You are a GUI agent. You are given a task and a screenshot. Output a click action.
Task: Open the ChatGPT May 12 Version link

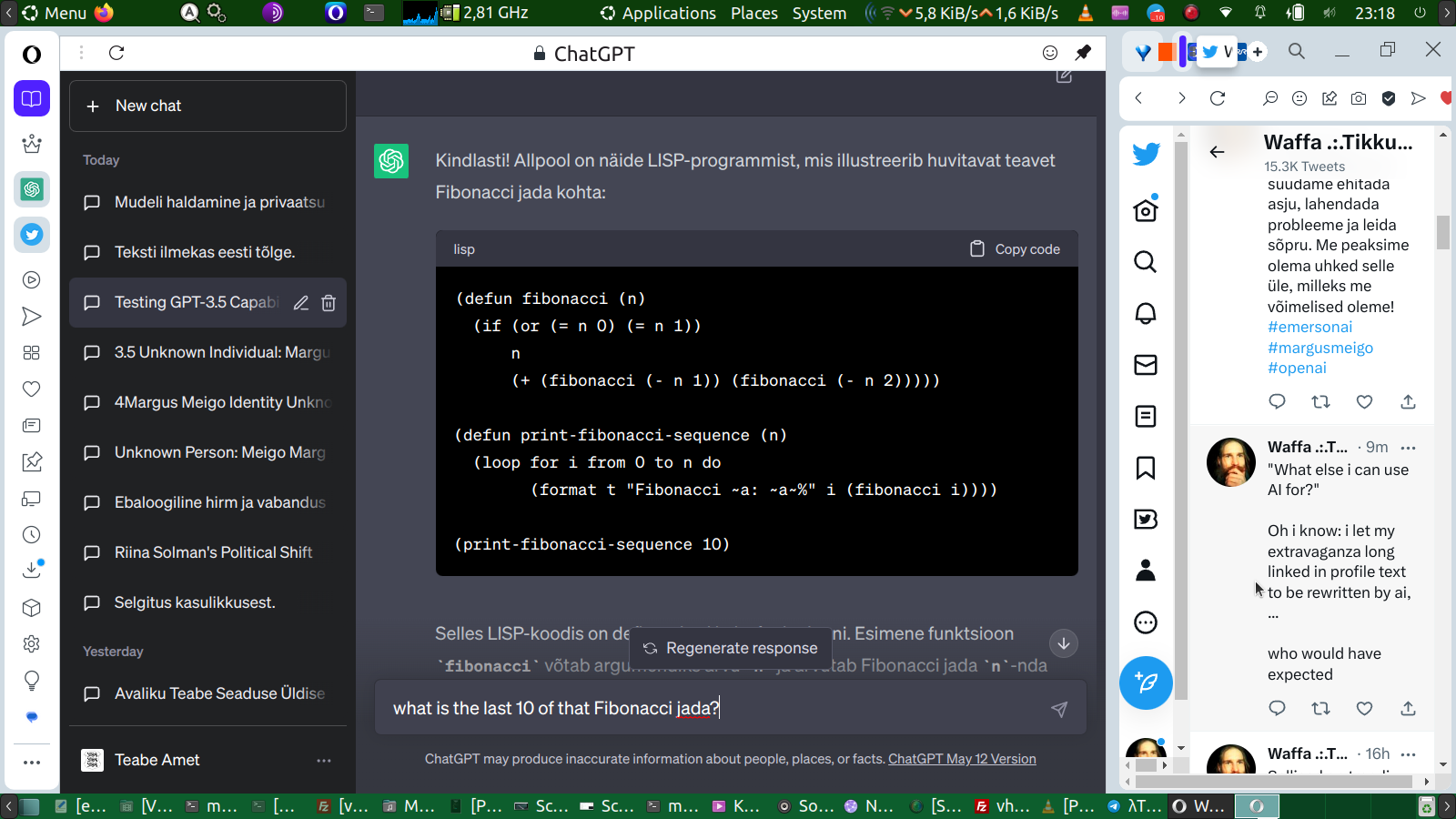pyautogui.click(x=962, y=759)
